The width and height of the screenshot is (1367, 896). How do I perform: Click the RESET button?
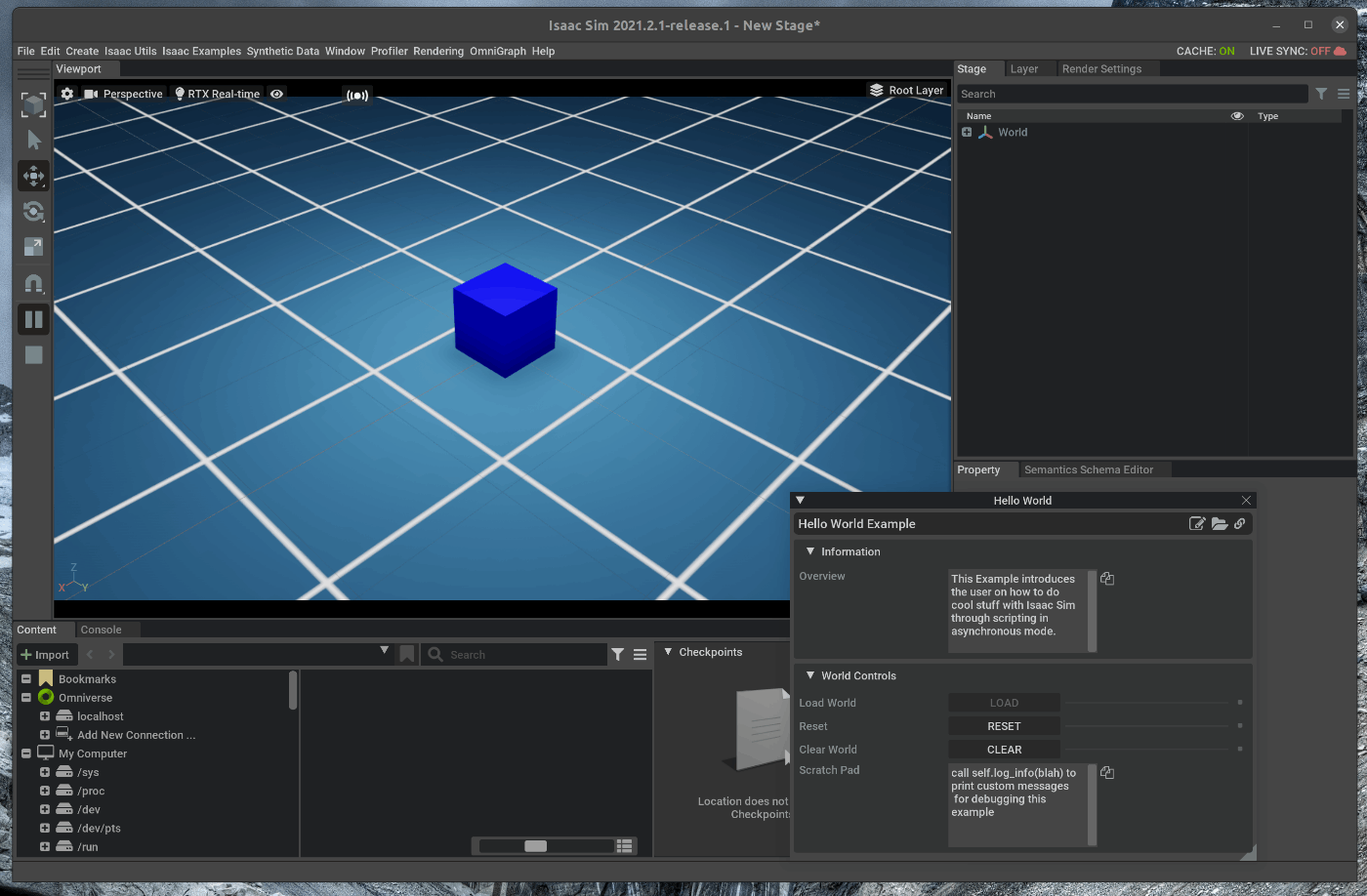click(1004, 726)
